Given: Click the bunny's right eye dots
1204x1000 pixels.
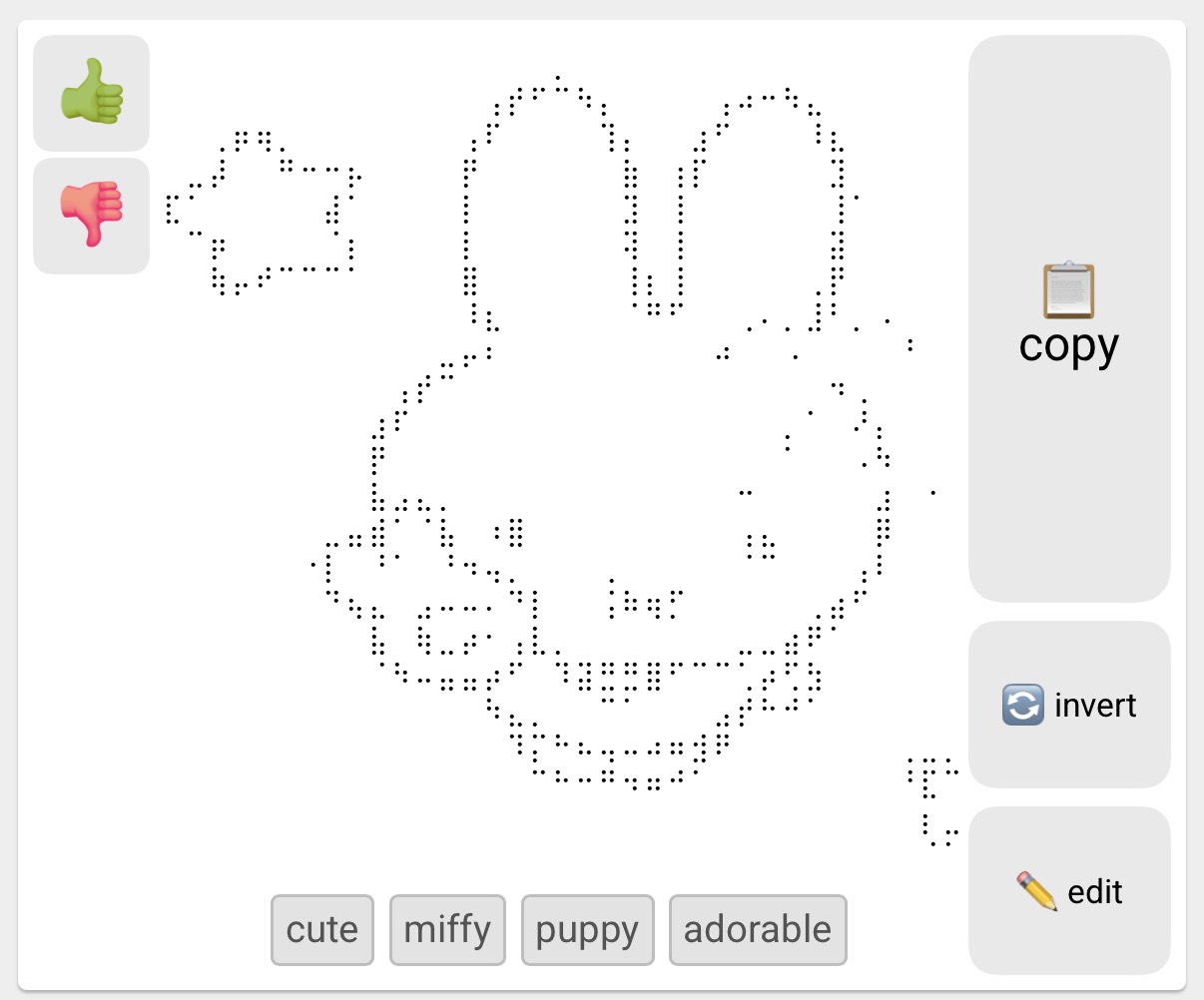Looking at the screenshot, I should [x=761, y=546].
